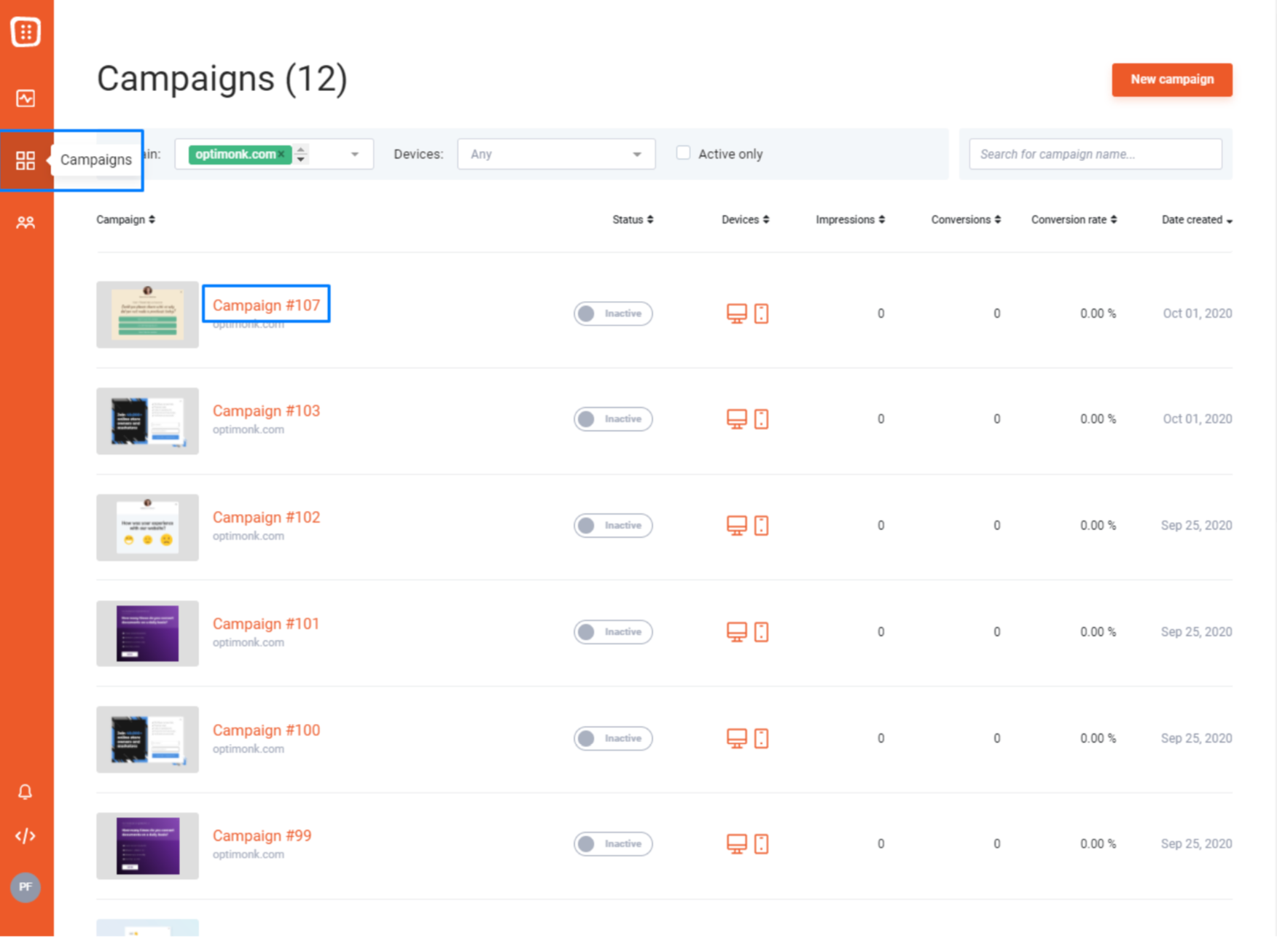
Task: Open the Campaign #102 link
Action: click(x=266, y=518)
